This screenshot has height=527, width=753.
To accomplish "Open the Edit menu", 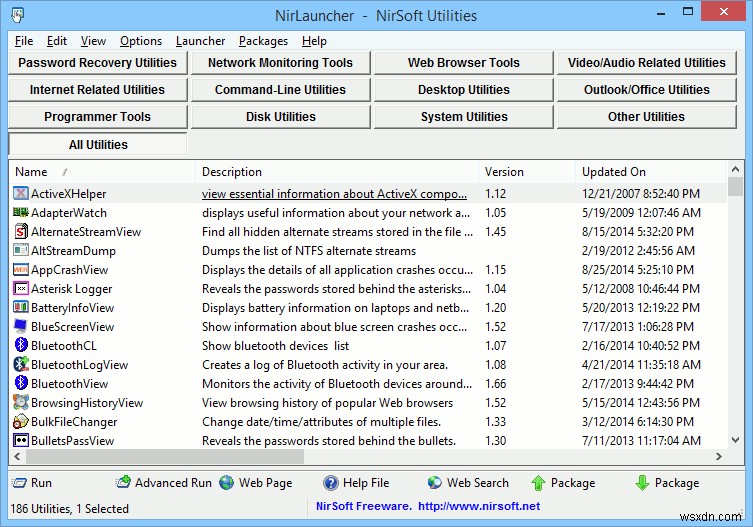I will tap(57, 41).
